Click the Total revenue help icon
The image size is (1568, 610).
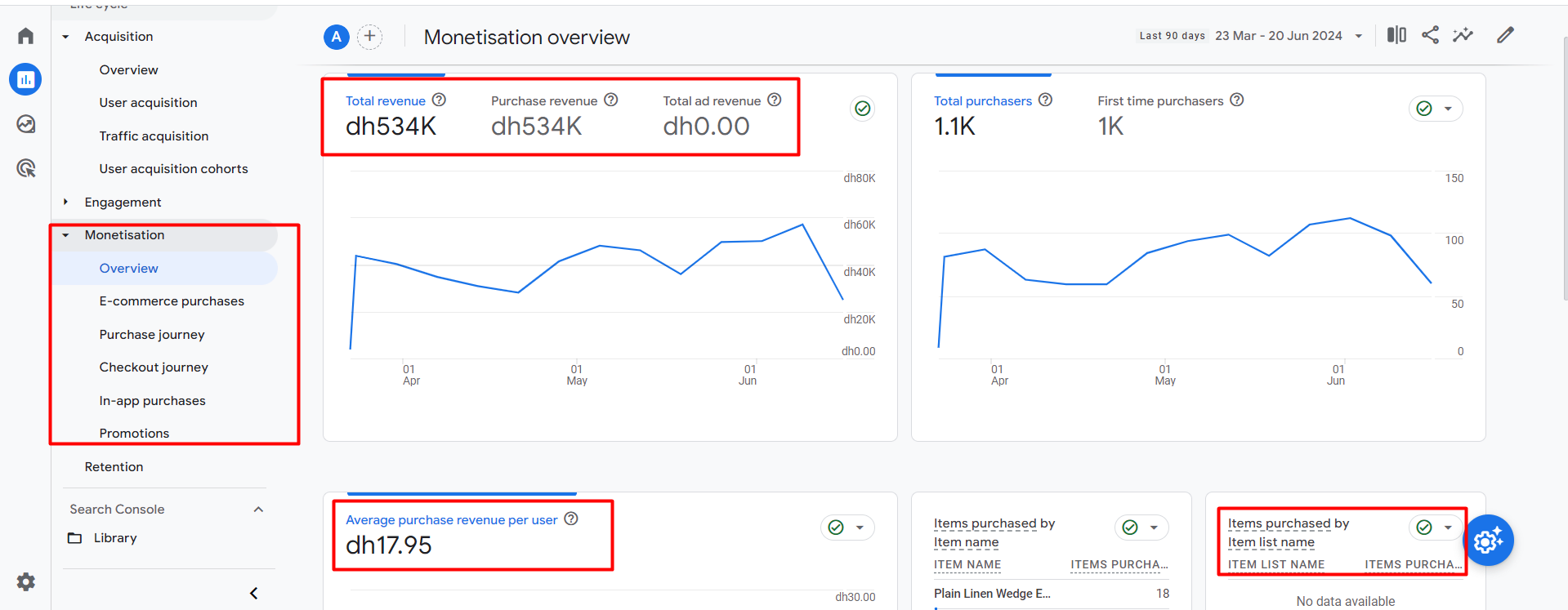[439, 100]
